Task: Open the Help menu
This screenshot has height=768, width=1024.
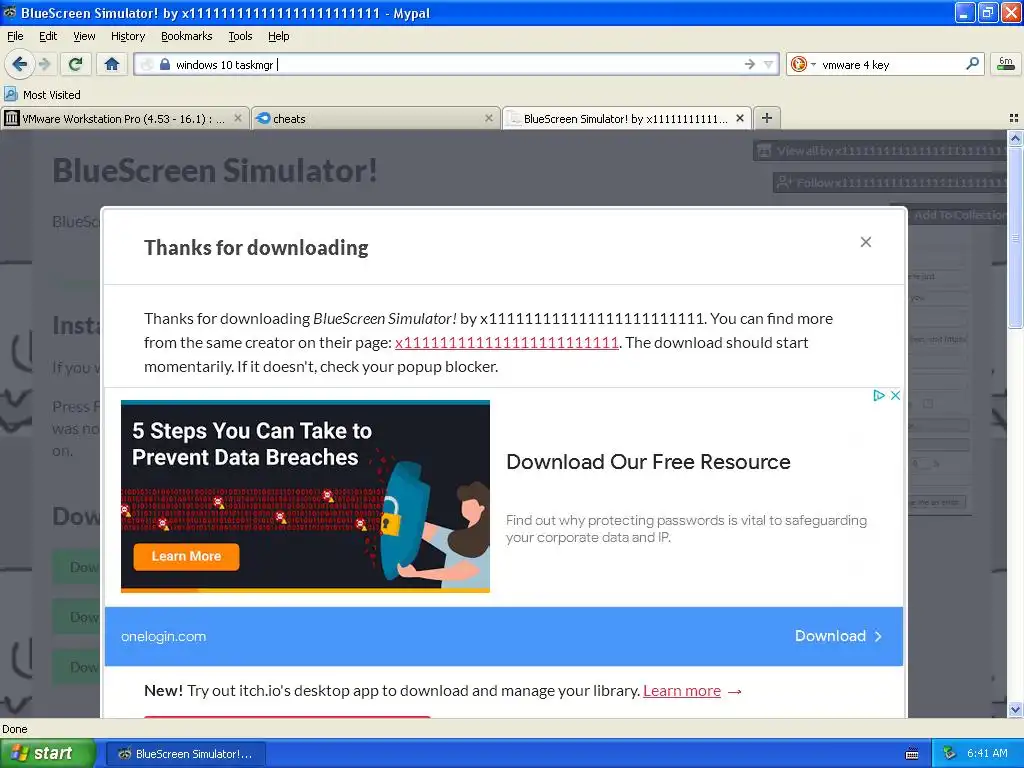Action: tap(278, 36)
